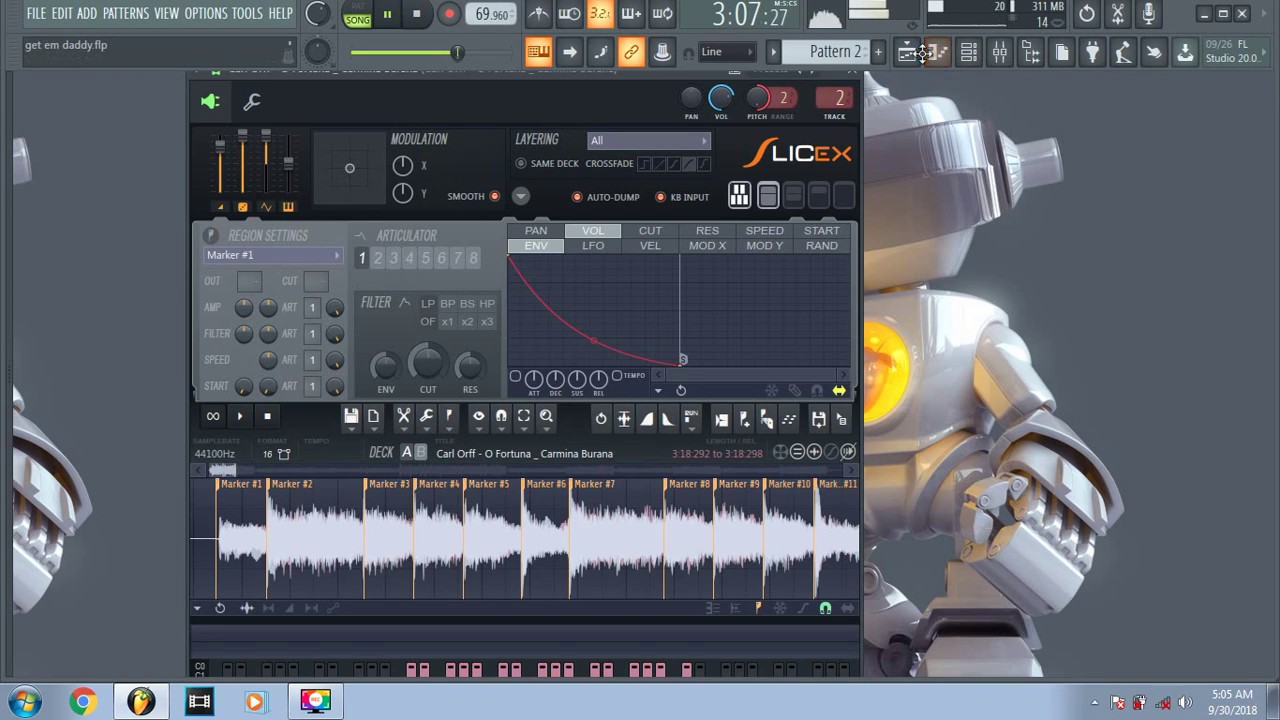This screenshot has height=720, width=1280.
Task: Click the microphone record icon at top right
Action: (1148, 14)
